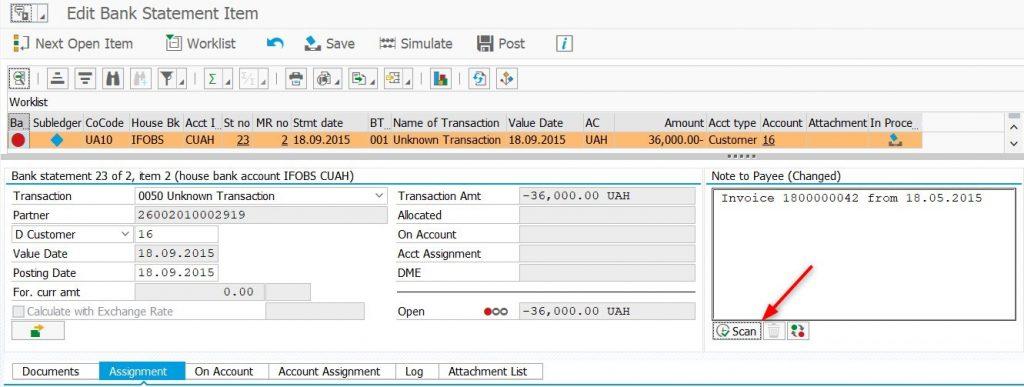Click the Name of Transaction column header
Viewport: 1024px width, 387px height.
pyautogui.click(x=448, y=123)
